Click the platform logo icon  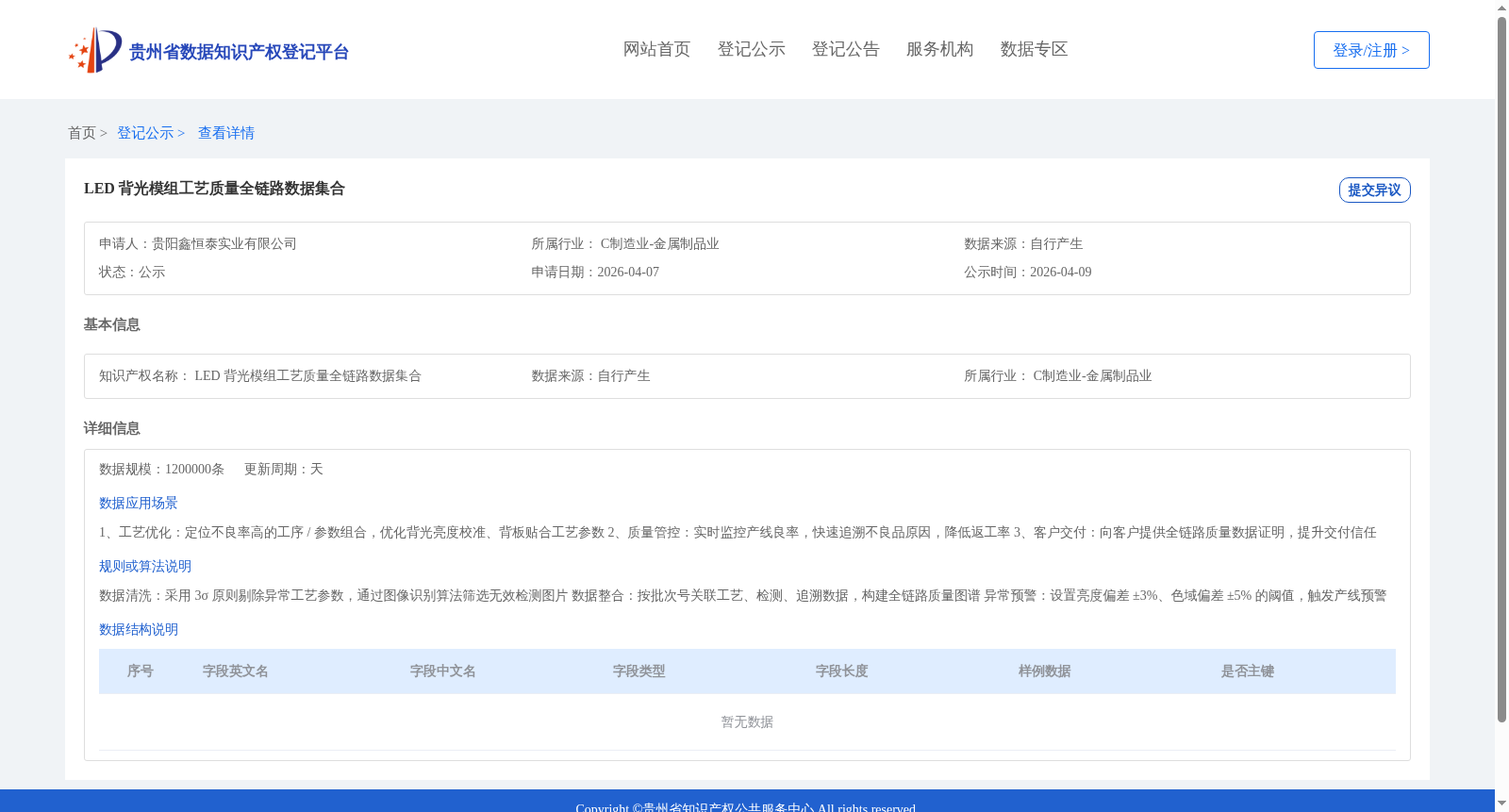coord(95,50)
